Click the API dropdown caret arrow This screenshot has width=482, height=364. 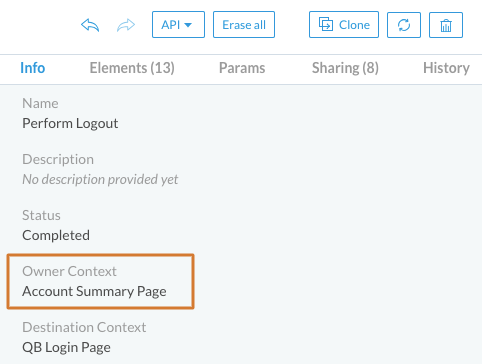click(x=188, y=25)
